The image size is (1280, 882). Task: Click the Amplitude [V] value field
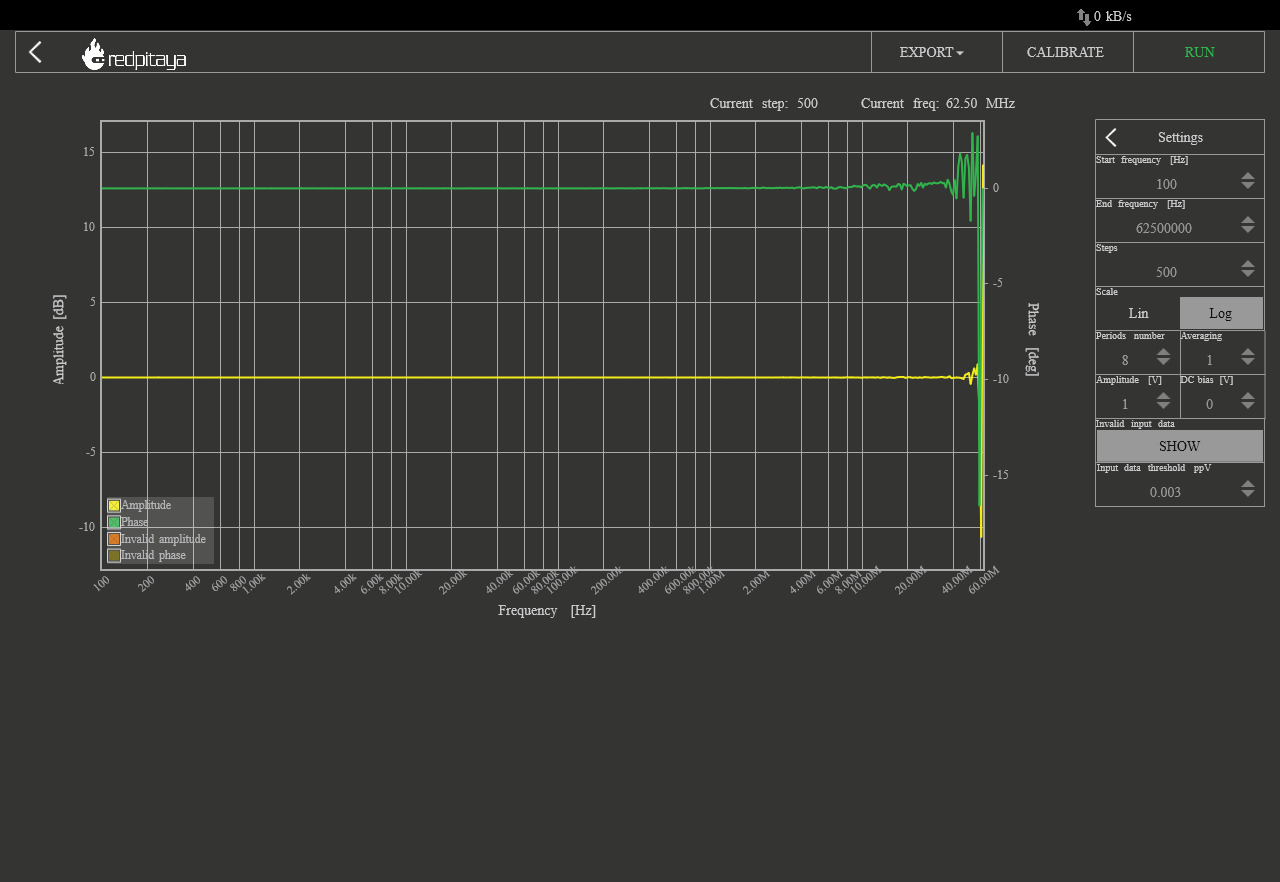click(x=1125, y=404)
